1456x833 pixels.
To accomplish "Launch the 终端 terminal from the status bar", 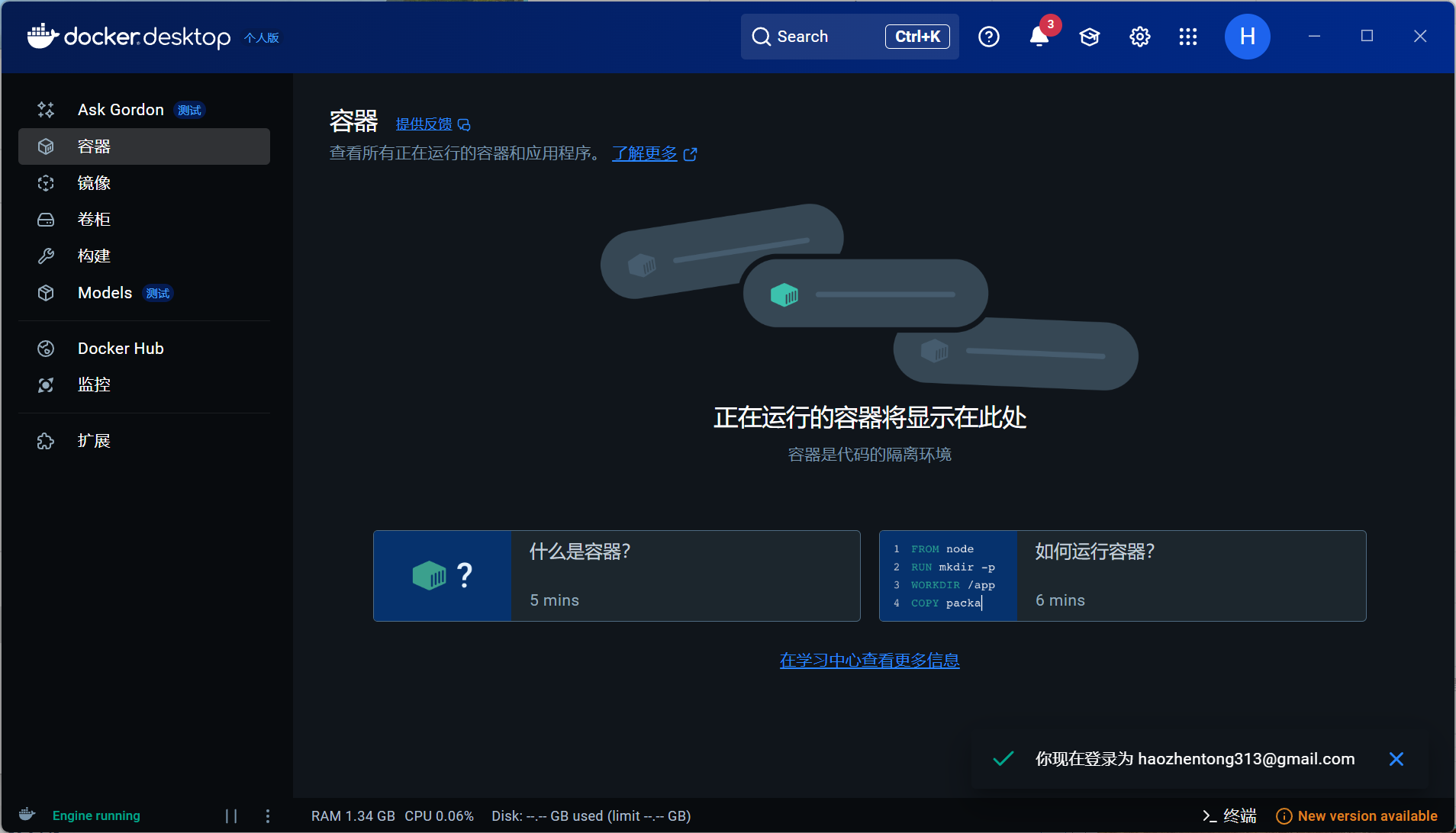I will 1229,815.
